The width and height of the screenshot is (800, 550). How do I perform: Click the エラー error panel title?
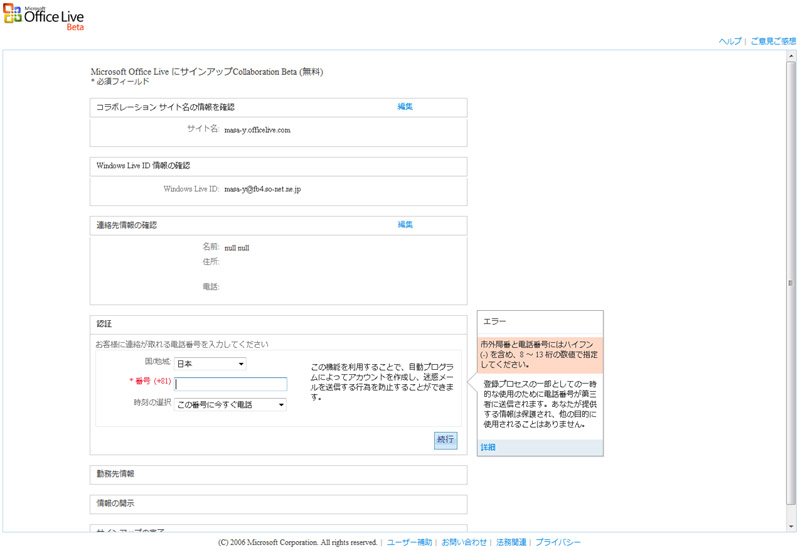coord(494,322)
